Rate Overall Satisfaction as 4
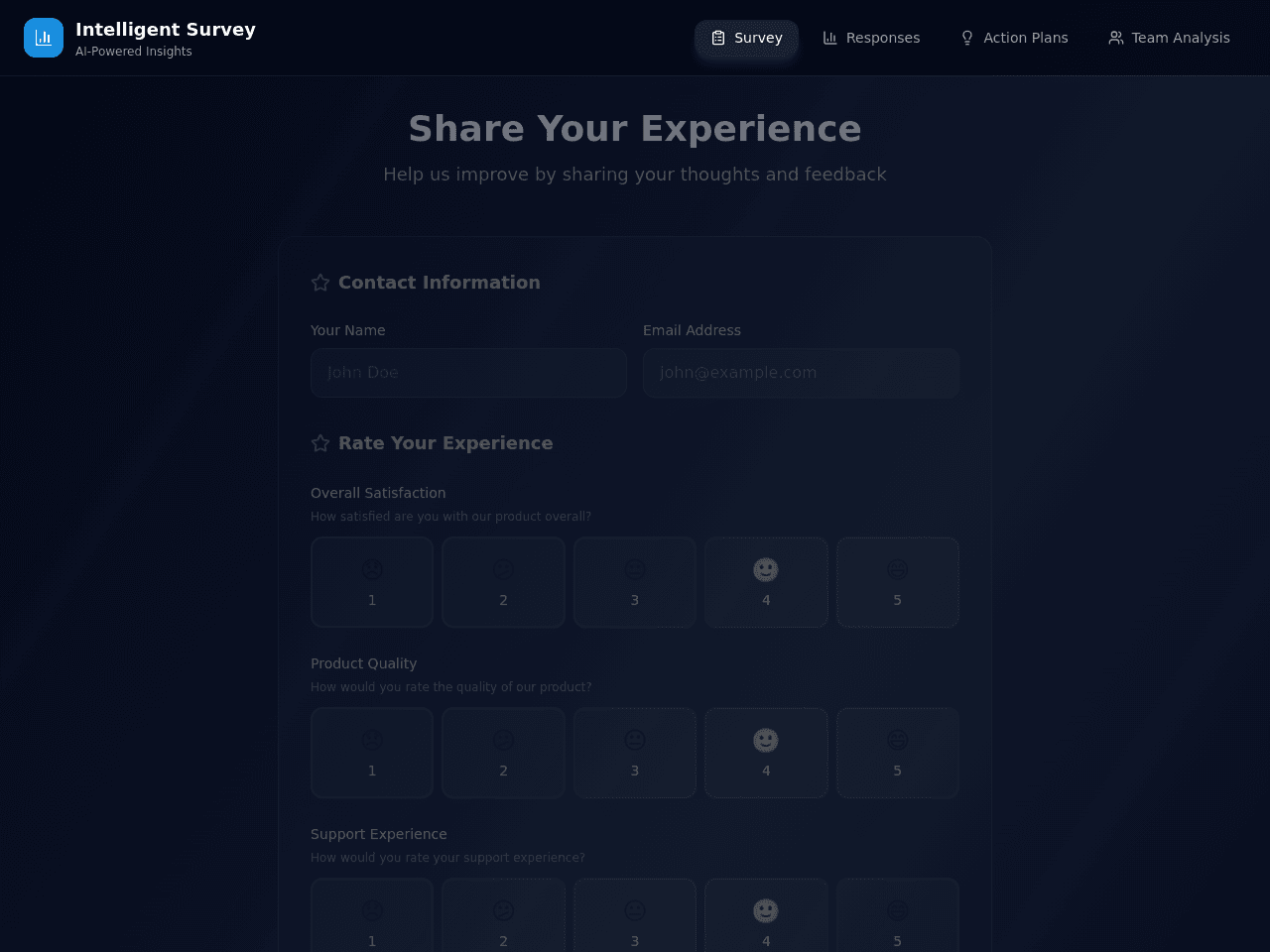 766,582
